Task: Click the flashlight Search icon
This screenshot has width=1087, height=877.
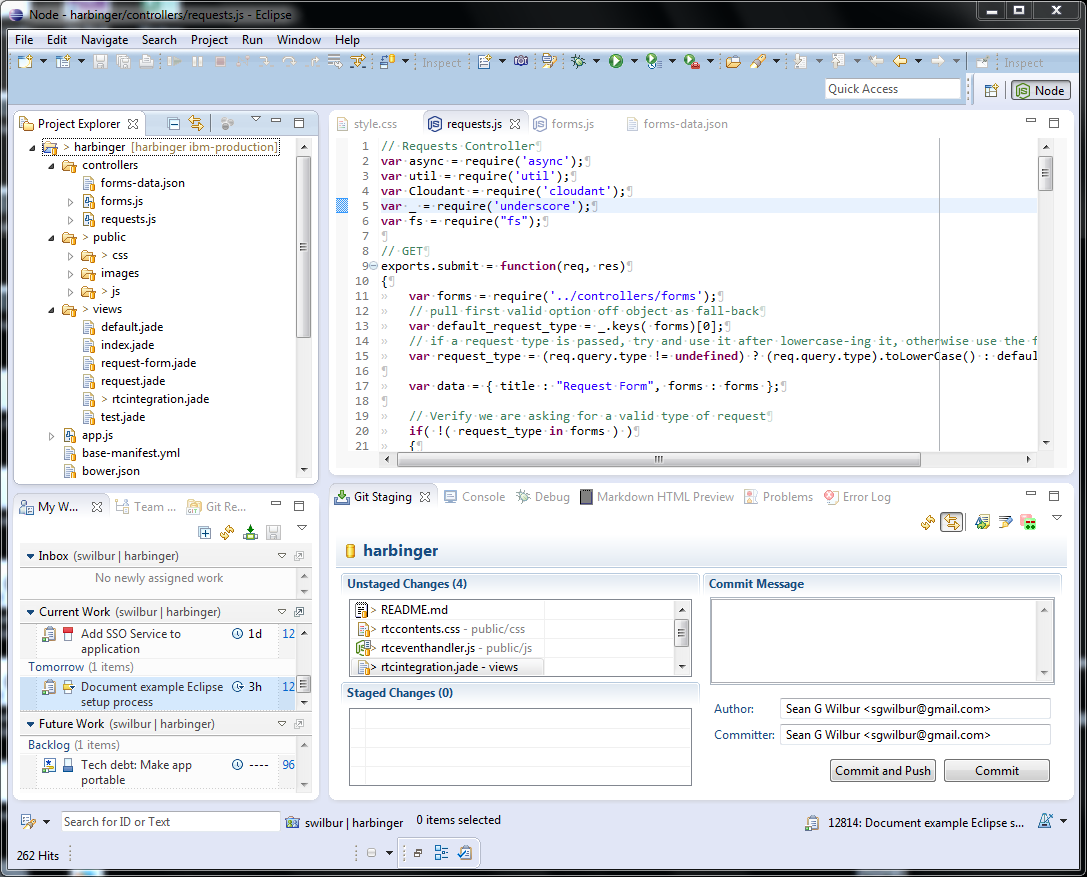Action: [x=758, y=62]
